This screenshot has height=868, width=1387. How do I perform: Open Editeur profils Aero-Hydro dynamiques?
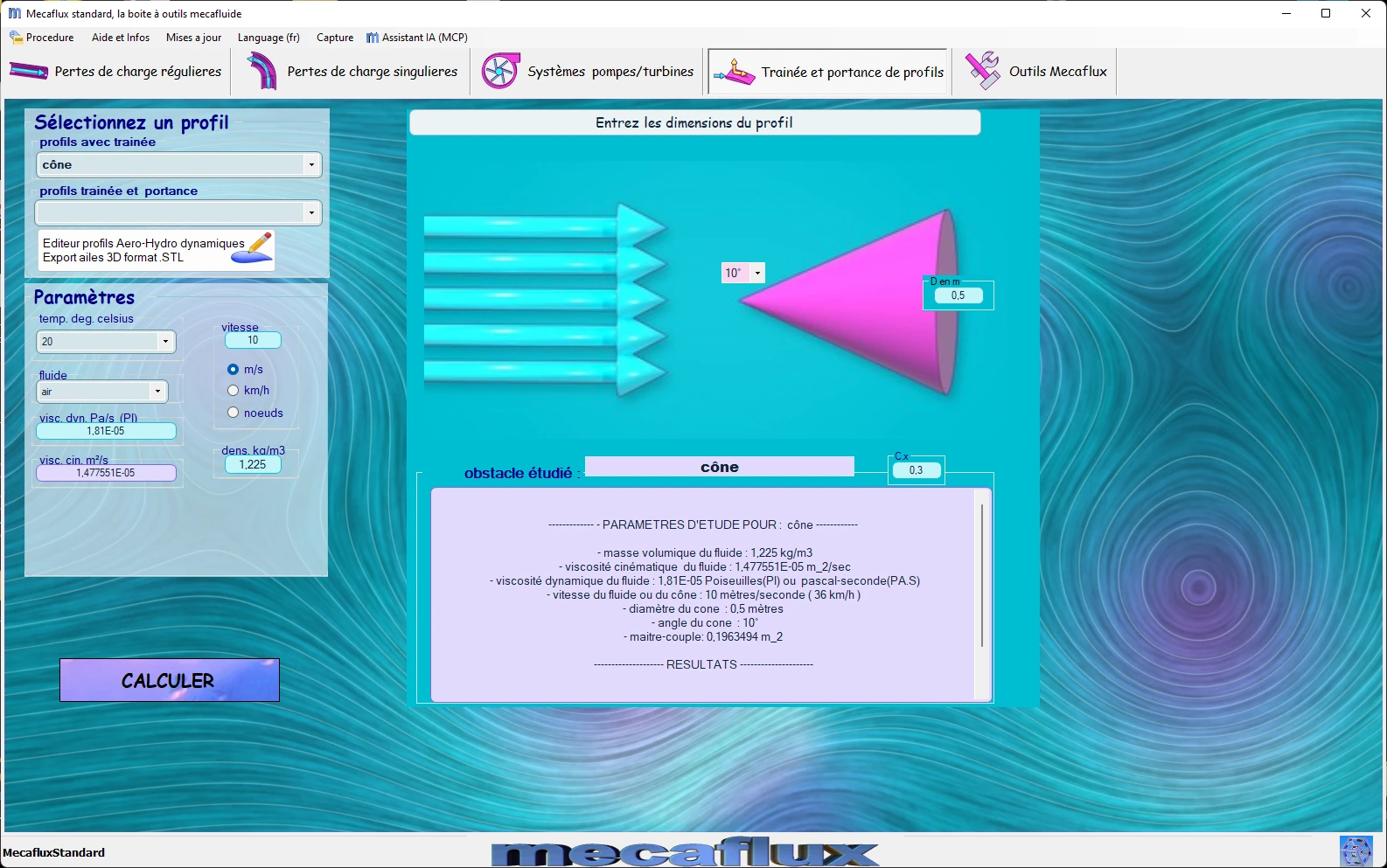click(157, 250)
